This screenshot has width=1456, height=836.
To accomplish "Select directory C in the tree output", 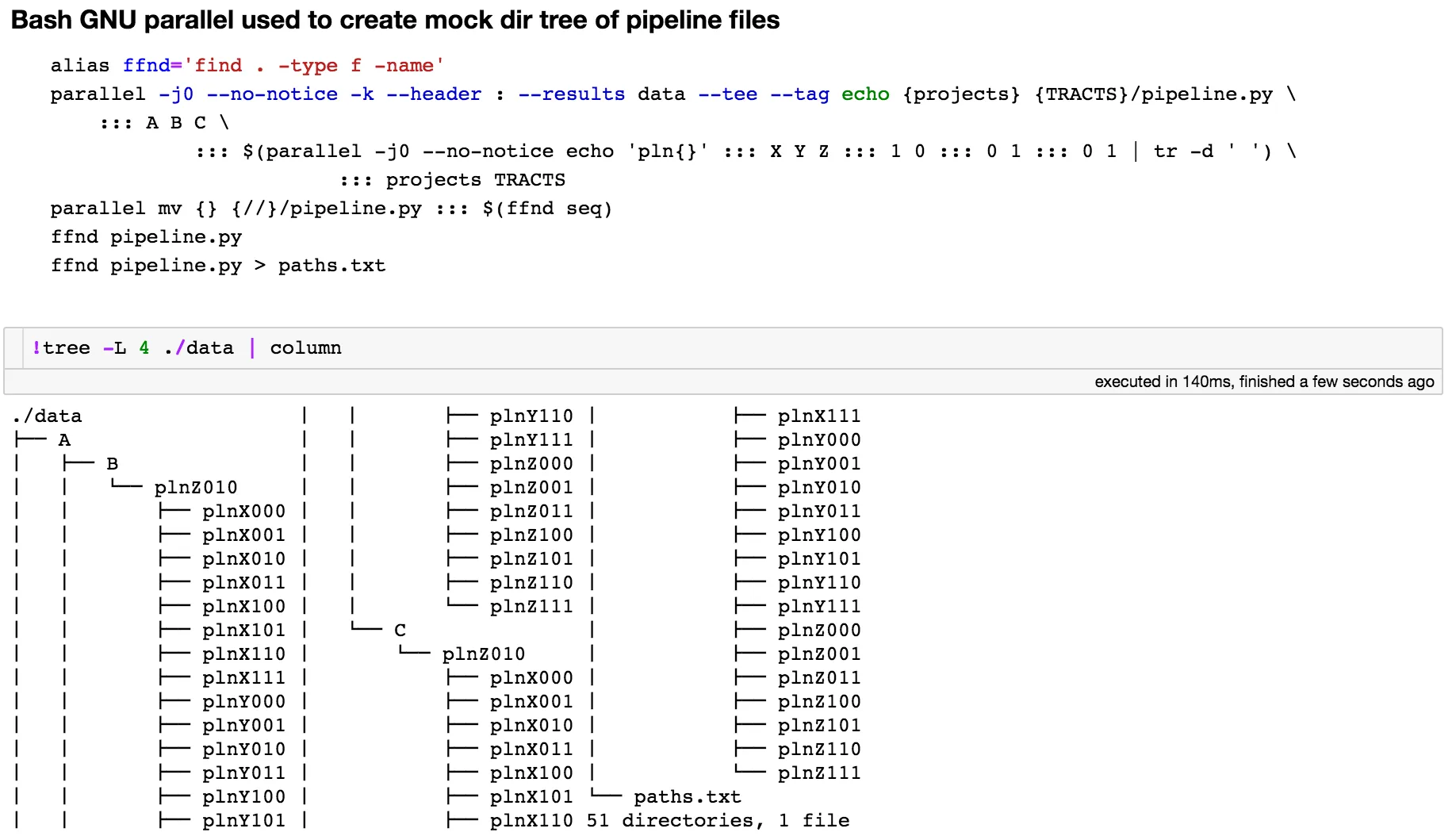I will click(x=400, y=631).
